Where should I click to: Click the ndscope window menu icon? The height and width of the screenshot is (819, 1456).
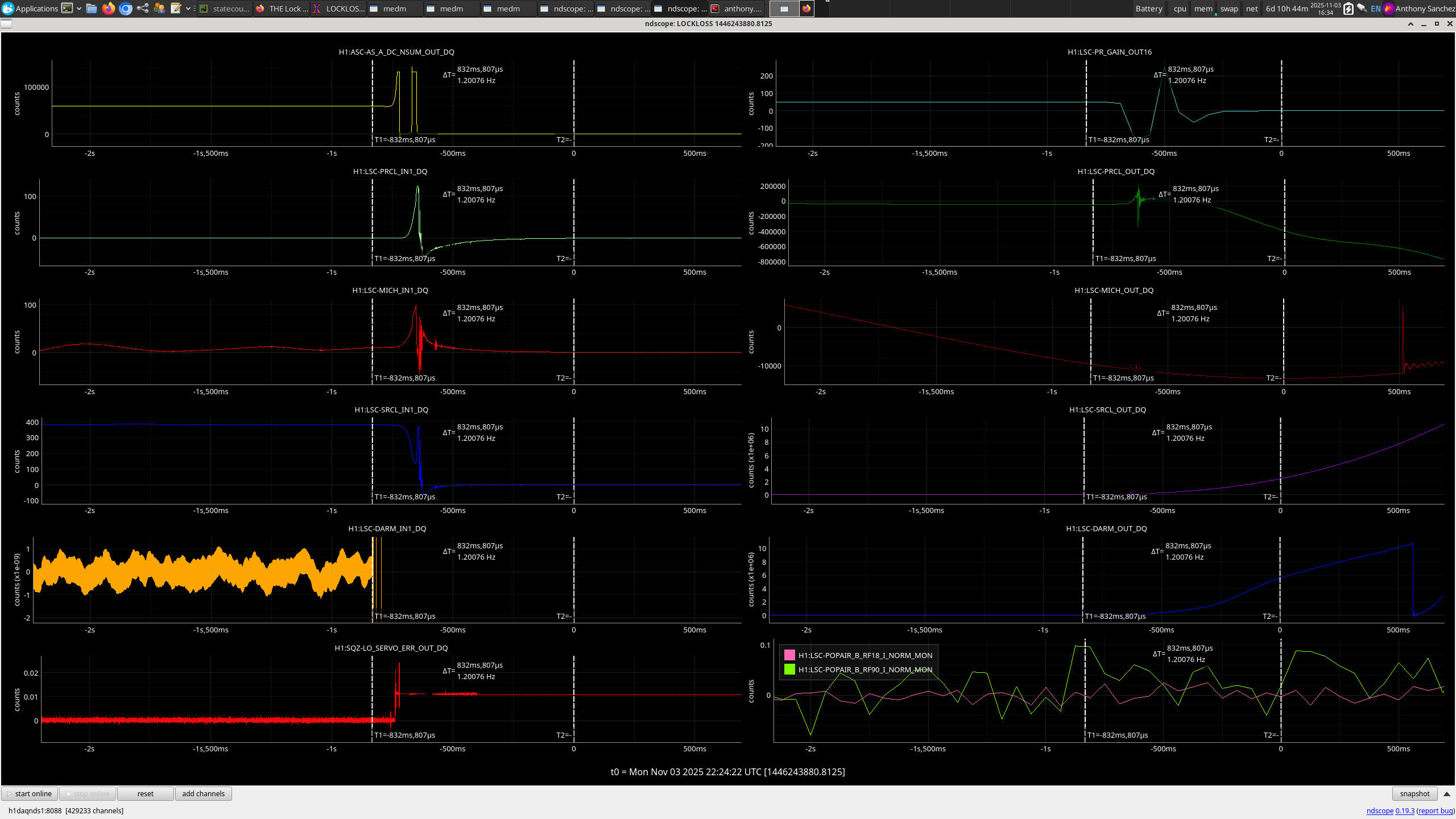point(6,23)
